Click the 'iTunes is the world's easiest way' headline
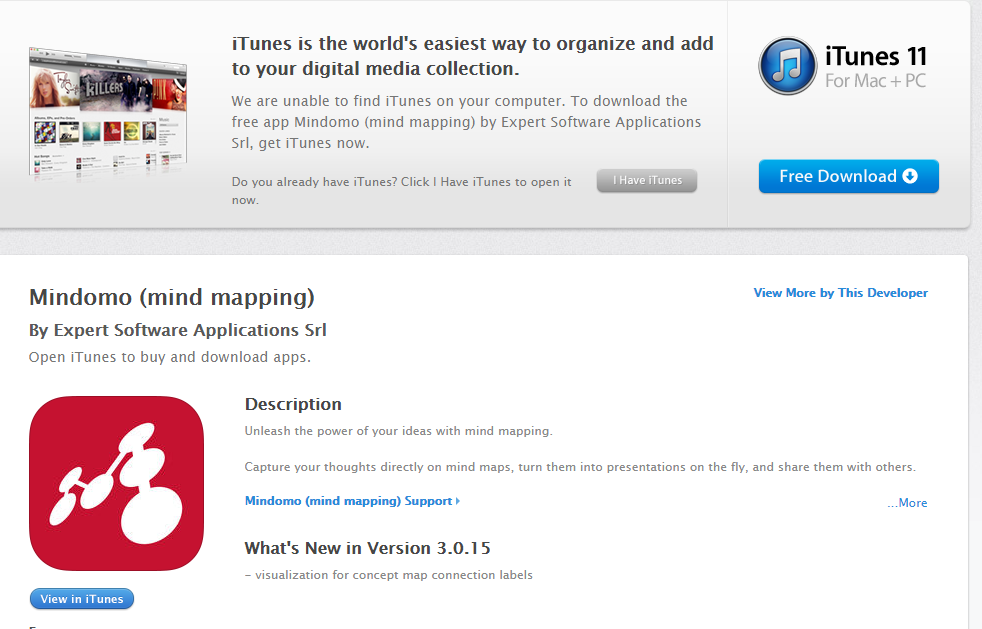The width and height of the screenshot is (982, 629). 473,56
